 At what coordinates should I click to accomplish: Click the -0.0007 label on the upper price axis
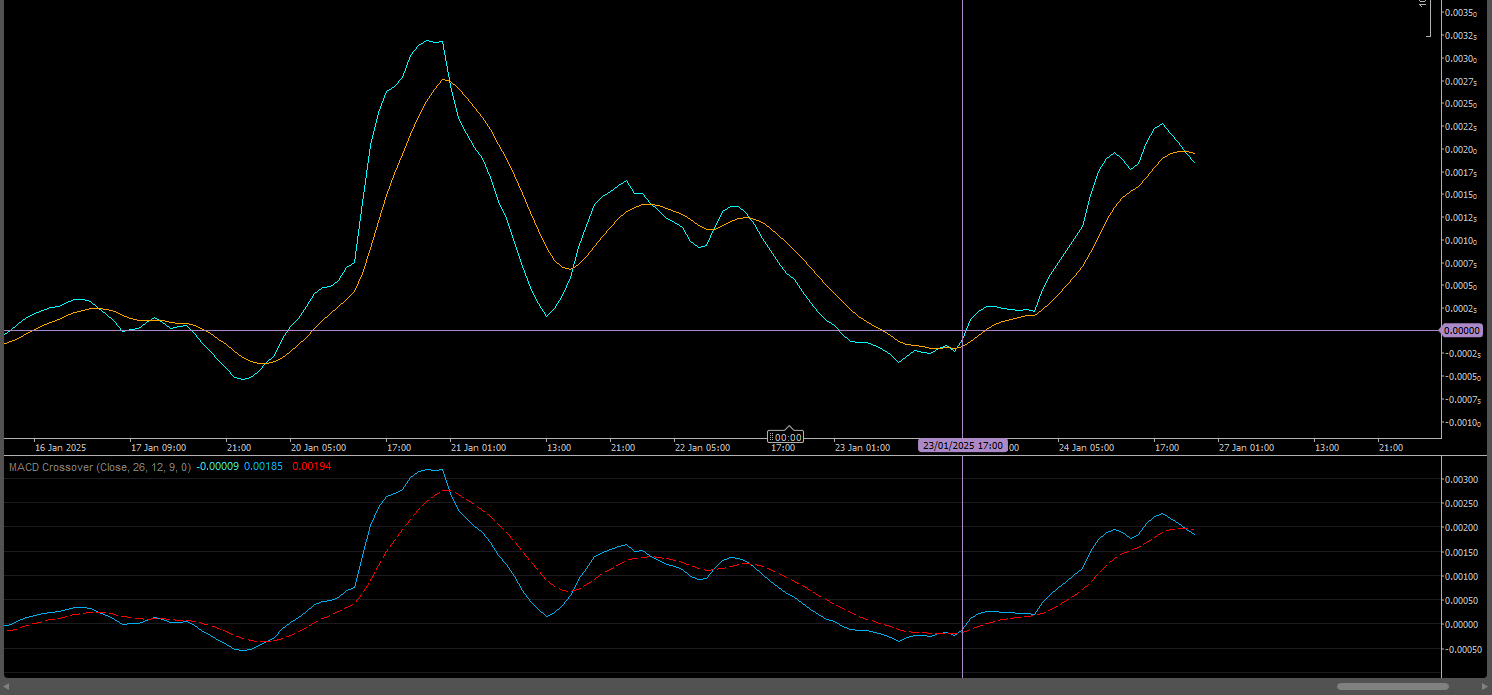pyautogui.click(x=1462, y=400)
